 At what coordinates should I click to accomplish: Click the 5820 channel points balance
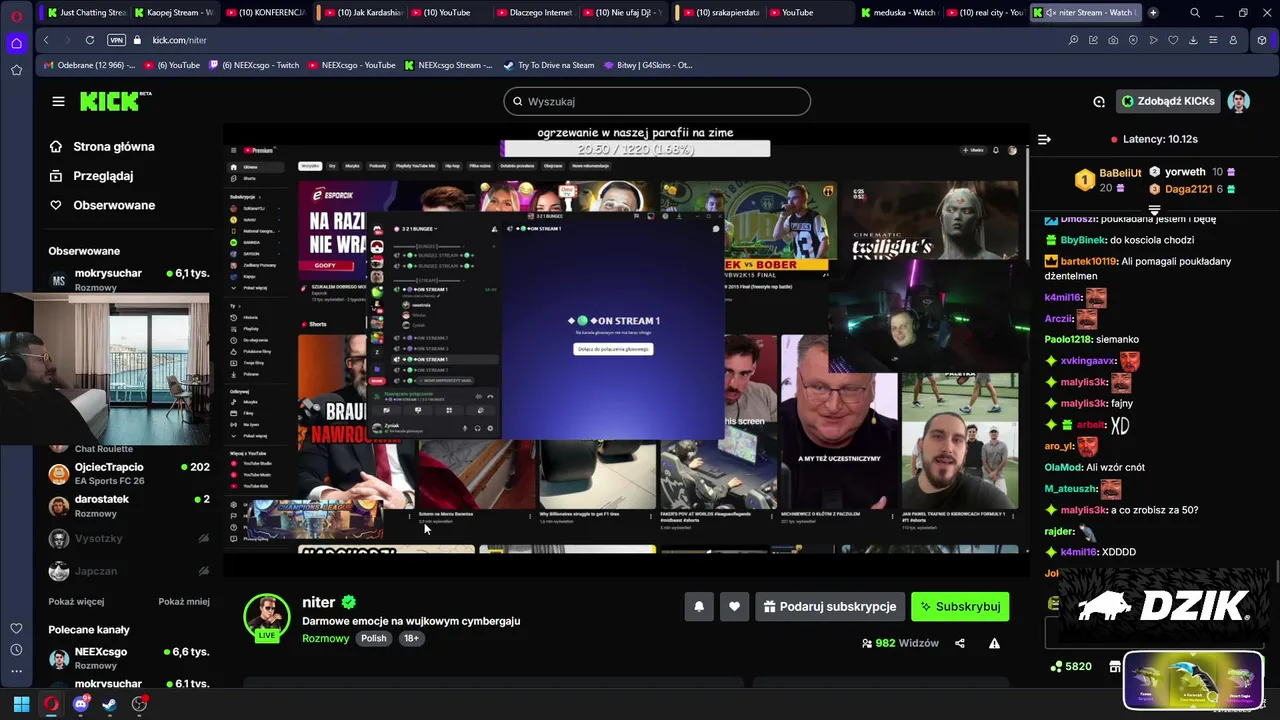coord(1070,666)
